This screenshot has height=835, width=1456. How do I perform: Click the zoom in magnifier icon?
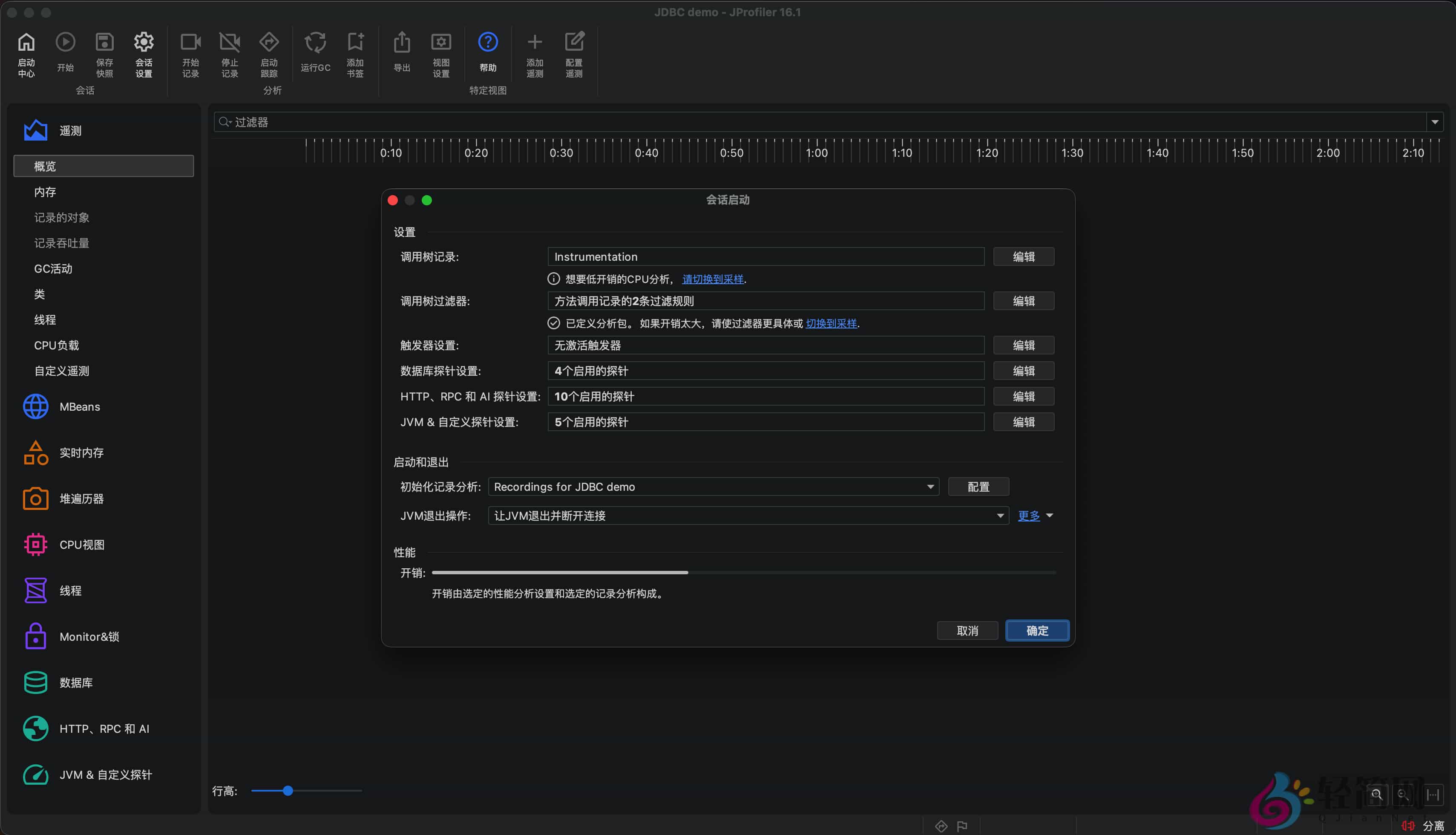coord(1376,794)
